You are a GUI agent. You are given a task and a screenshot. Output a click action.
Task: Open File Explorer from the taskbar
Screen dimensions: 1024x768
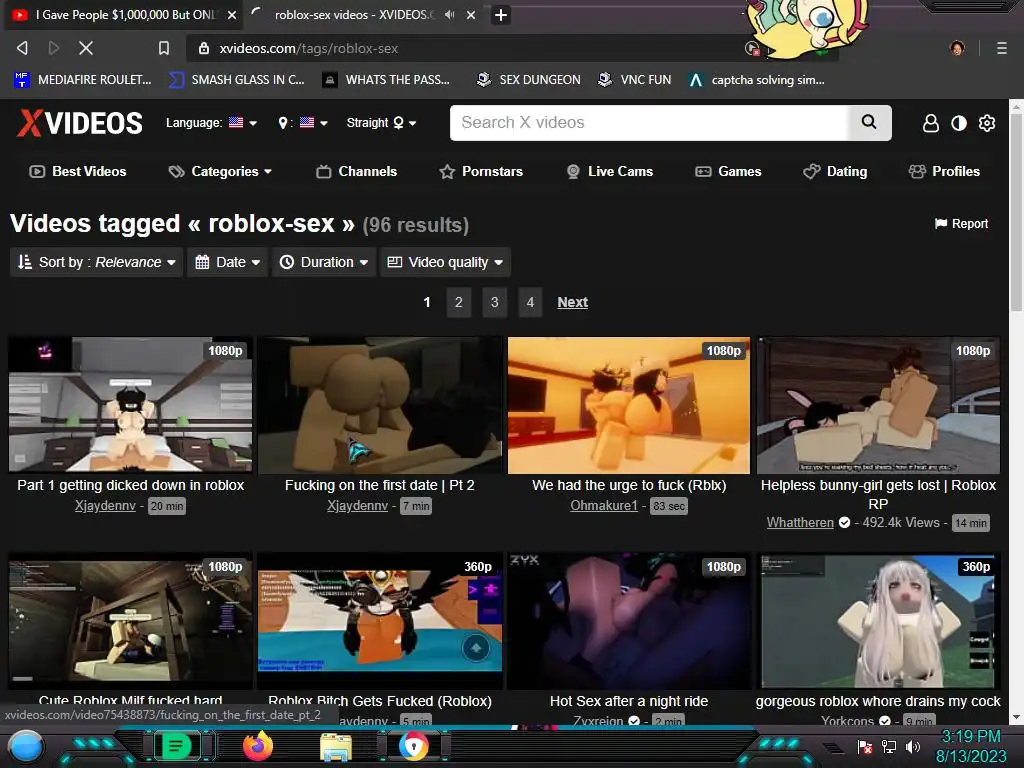click(x=336, y=747)
